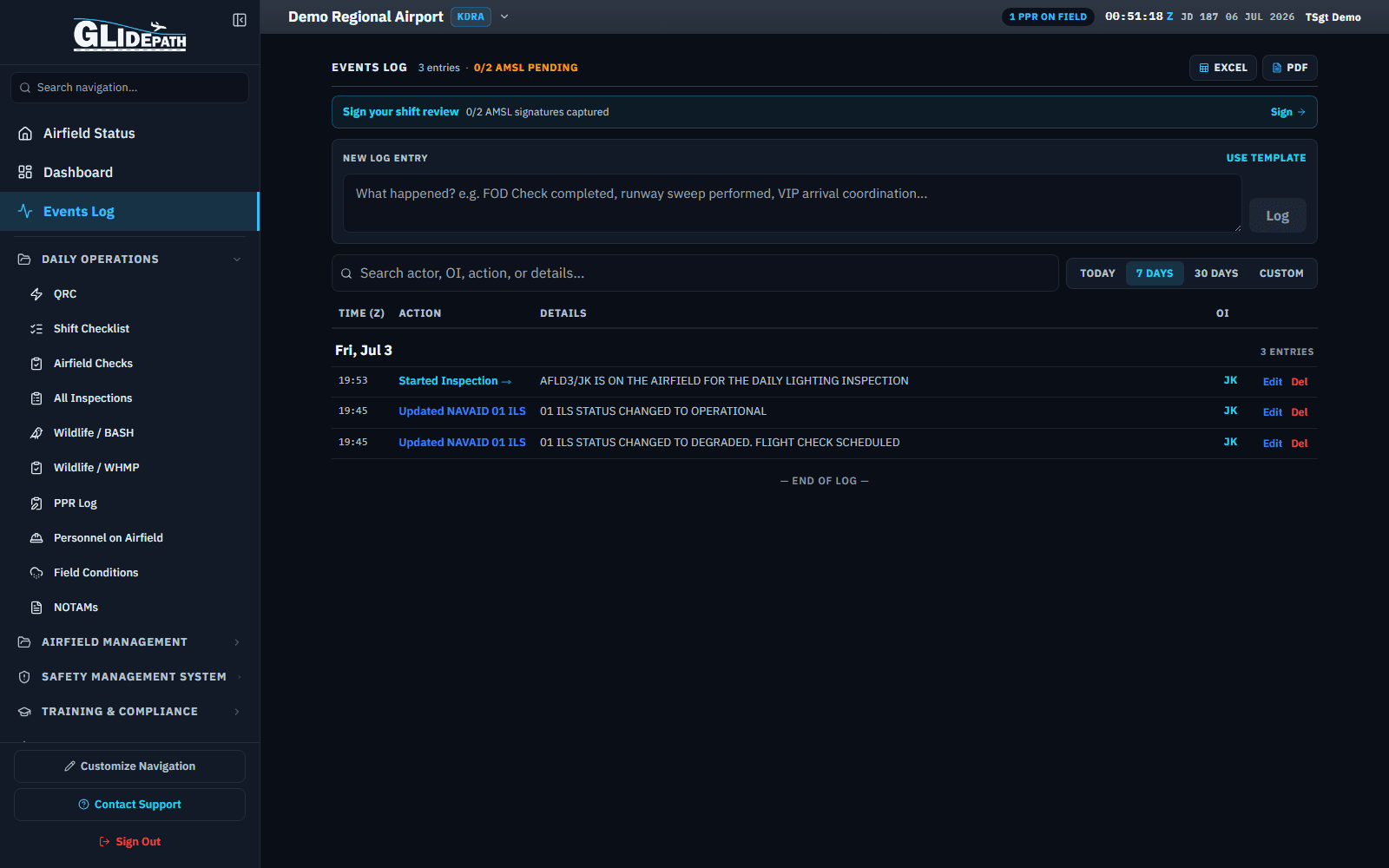The height and width of the screenshot is (868, 1389).
Task: Click Sign to sign shift review
Action: (x=1287, y=112)
